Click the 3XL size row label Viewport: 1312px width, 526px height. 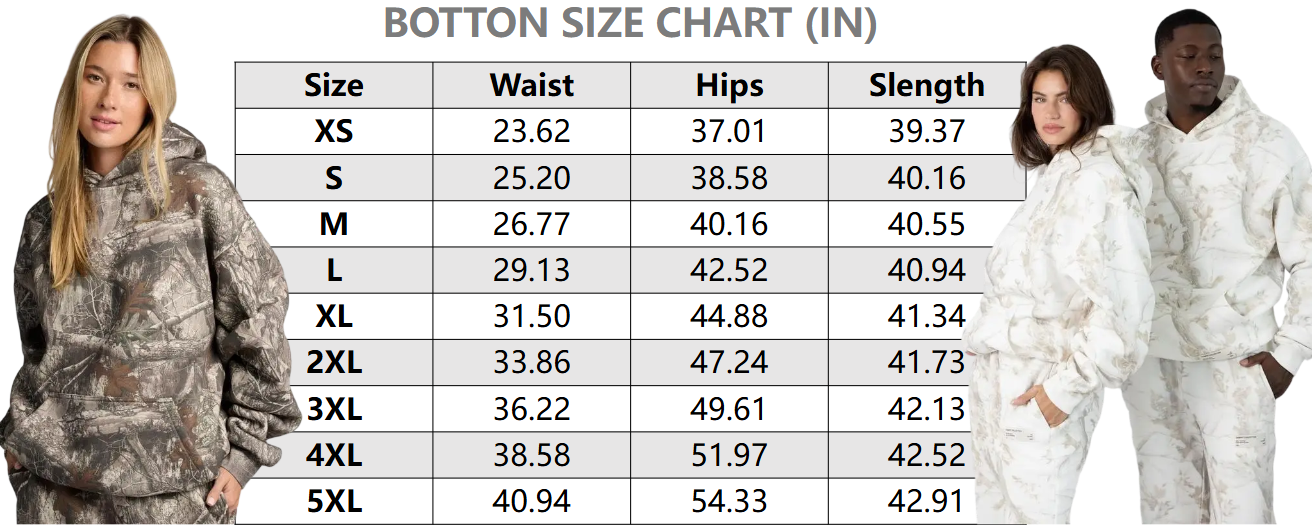[x=333, y=409]
